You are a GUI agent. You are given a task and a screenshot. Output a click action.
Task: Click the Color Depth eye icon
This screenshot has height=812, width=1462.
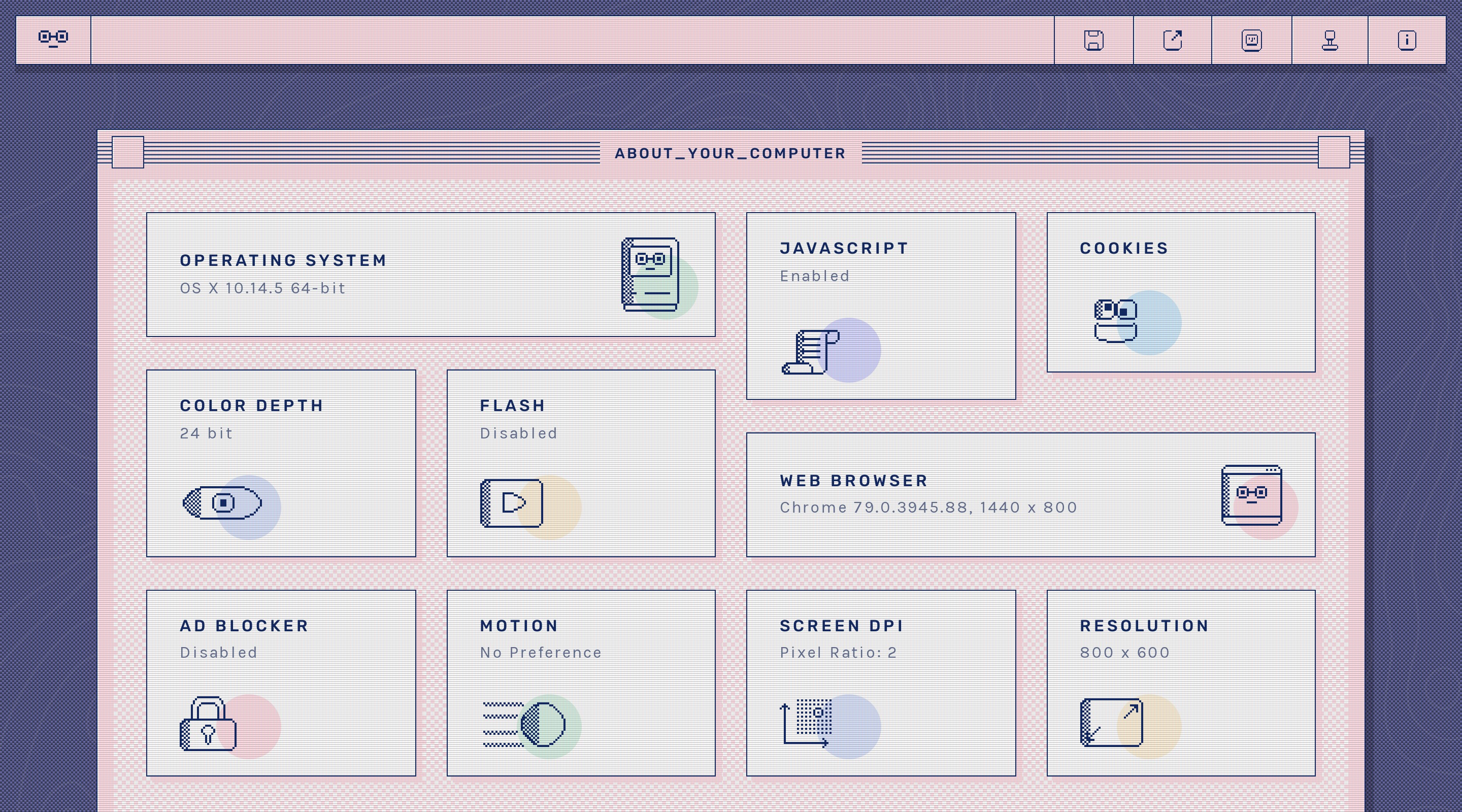click(x=222, y=503)
